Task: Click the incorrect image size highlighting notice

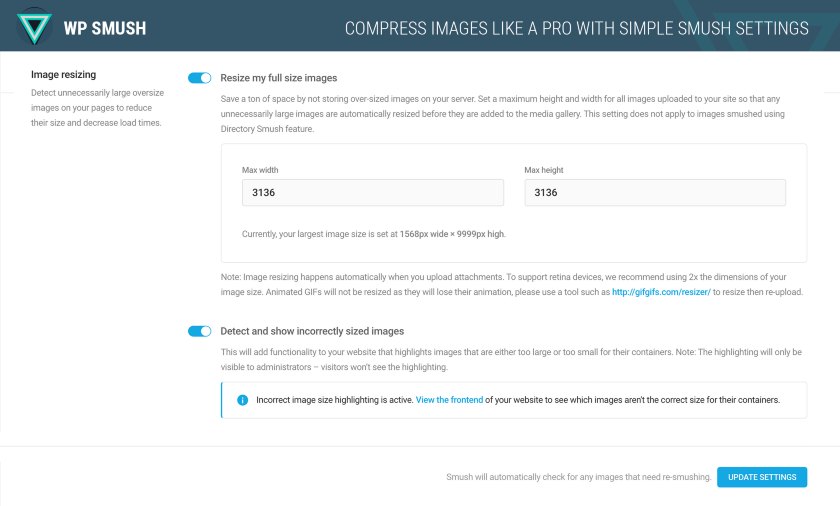Action: (514, 400)
